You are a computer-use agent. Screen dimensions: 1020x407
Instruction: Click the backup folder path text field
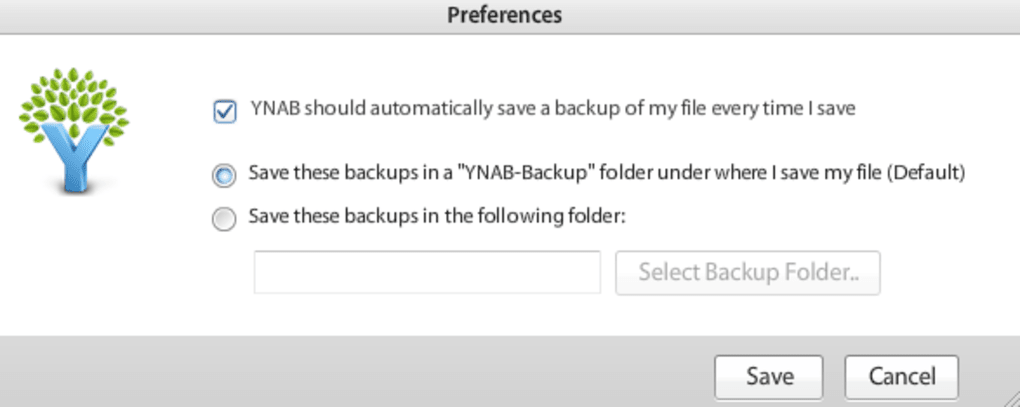coord(427,272)
